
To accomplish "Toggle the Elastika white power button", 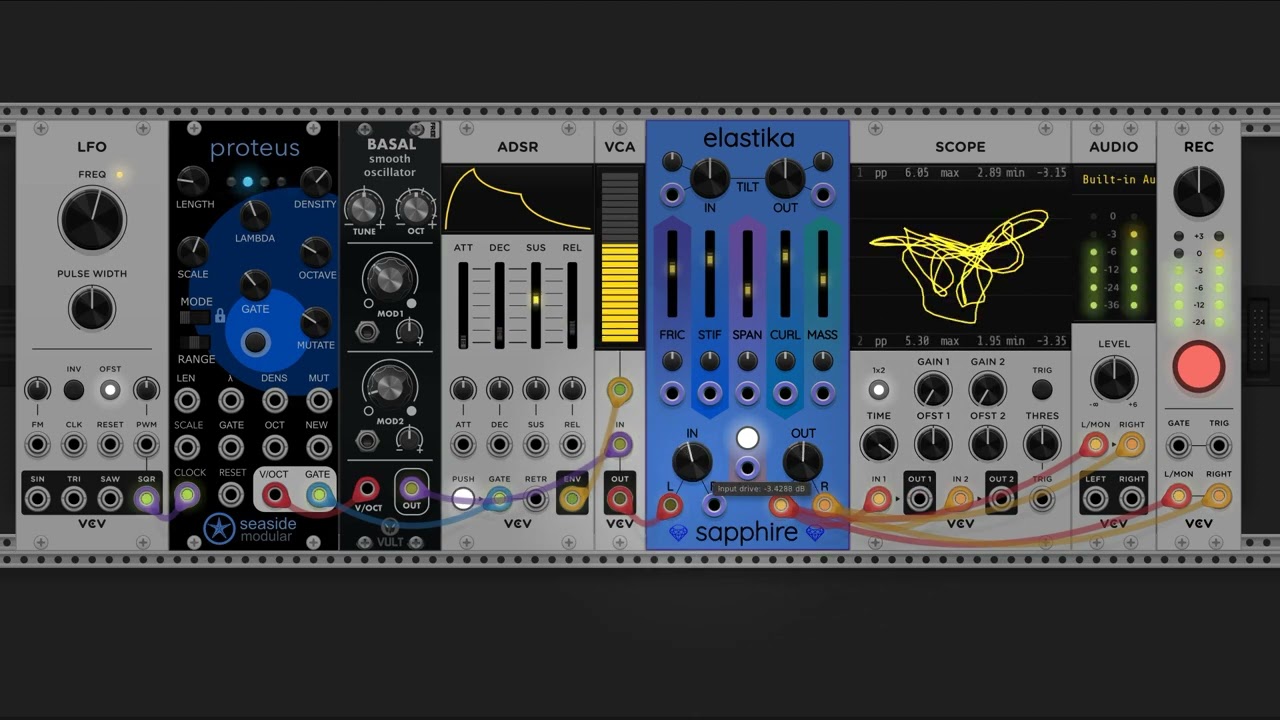I will (747, 438).
